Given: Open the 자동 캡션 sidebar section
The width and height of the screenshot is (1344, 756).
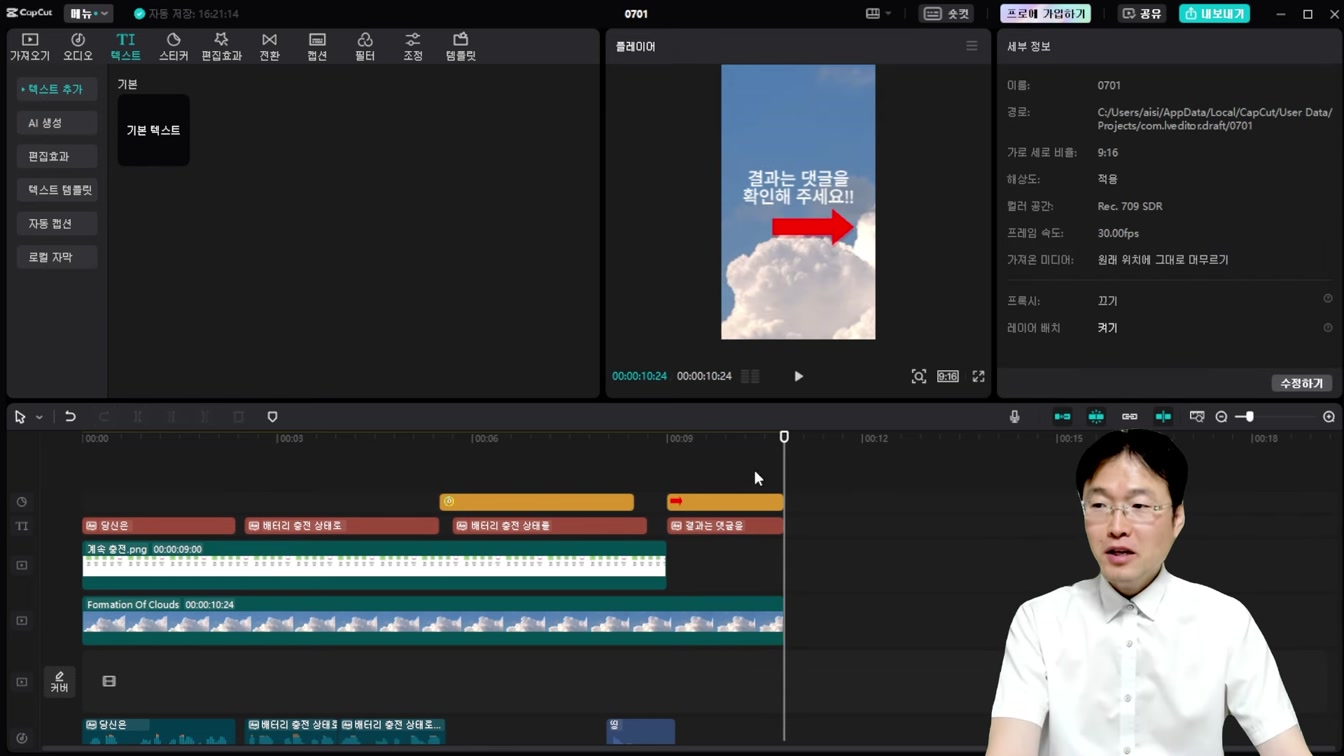Looking at the screenshot, I should click(x=56, y=224).
